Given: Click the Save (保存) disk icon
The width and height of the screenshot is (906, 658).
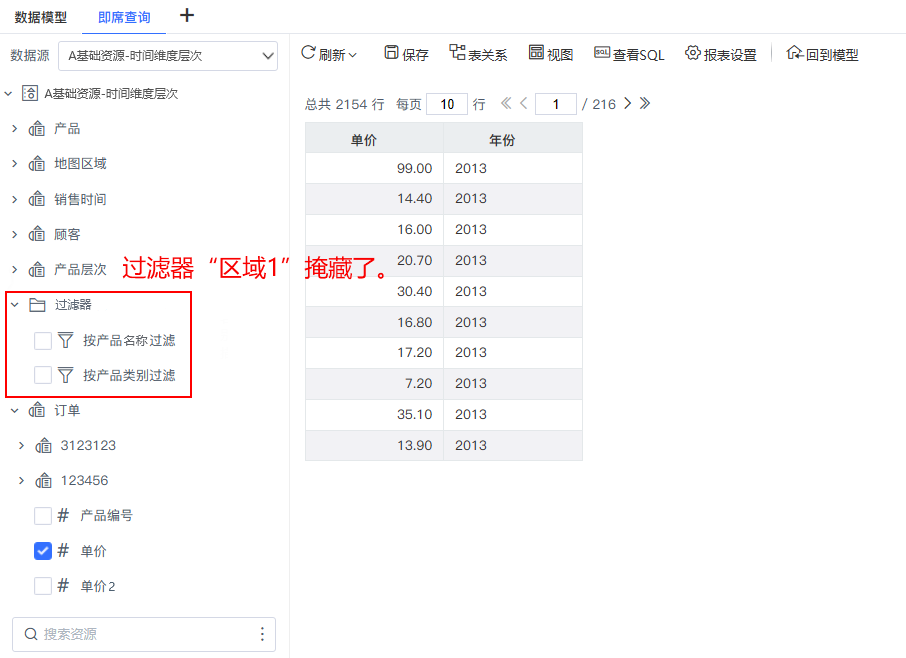Looking at the screenshot, I should [391, 53].
